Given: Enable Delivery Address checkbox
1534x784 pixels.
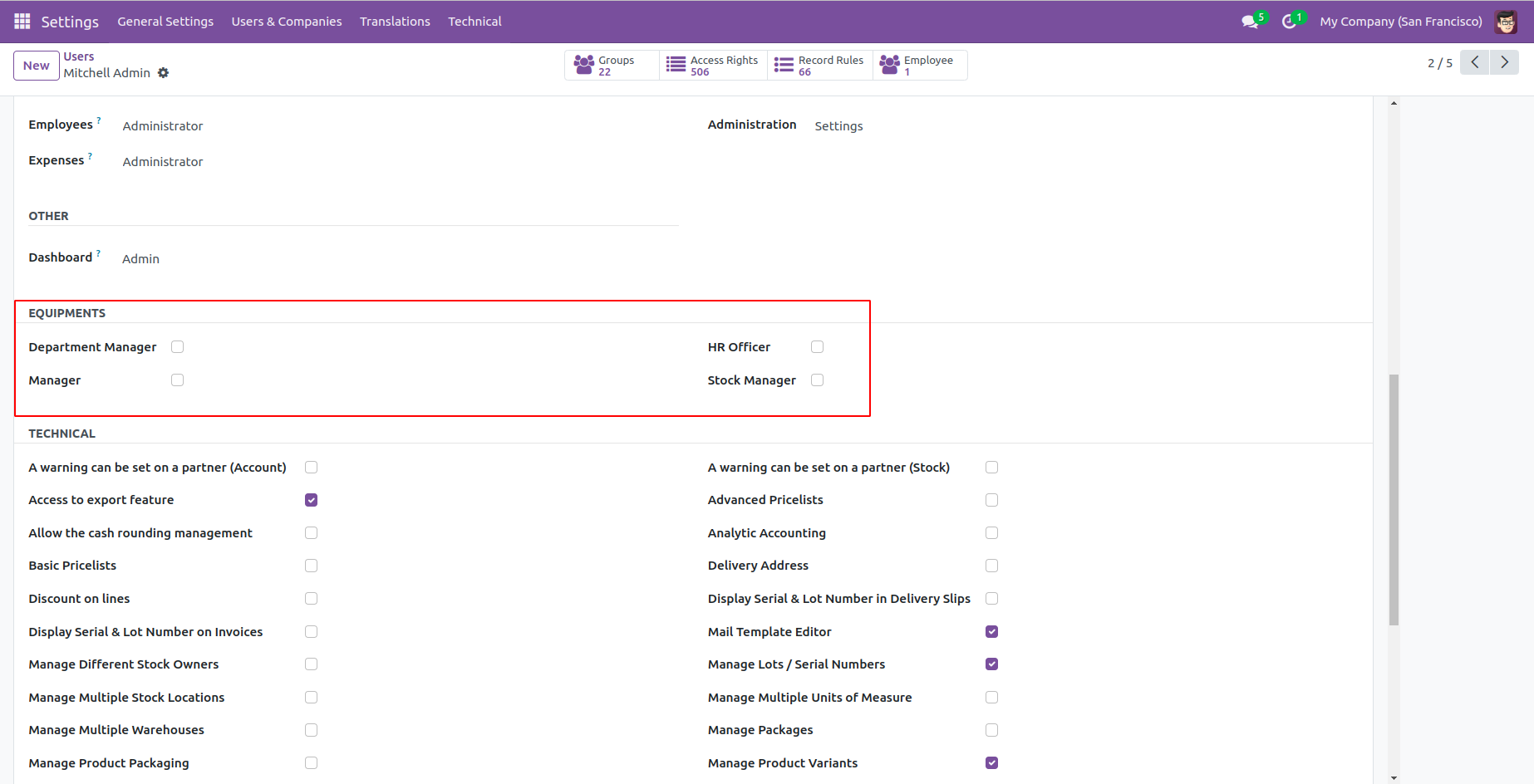Looking at the screenshot, I should pos(991,566).
